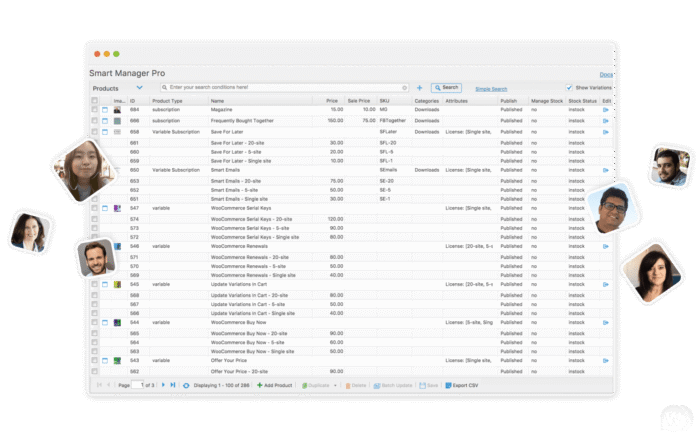Select the checkbox for WooCommerce Buy Now

pyautogui.click(x=94, y=322)
